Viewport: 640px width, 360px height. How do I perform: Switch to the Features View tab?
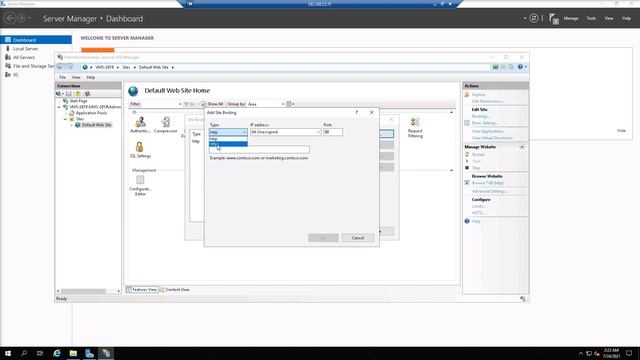(x=142, y=289)
